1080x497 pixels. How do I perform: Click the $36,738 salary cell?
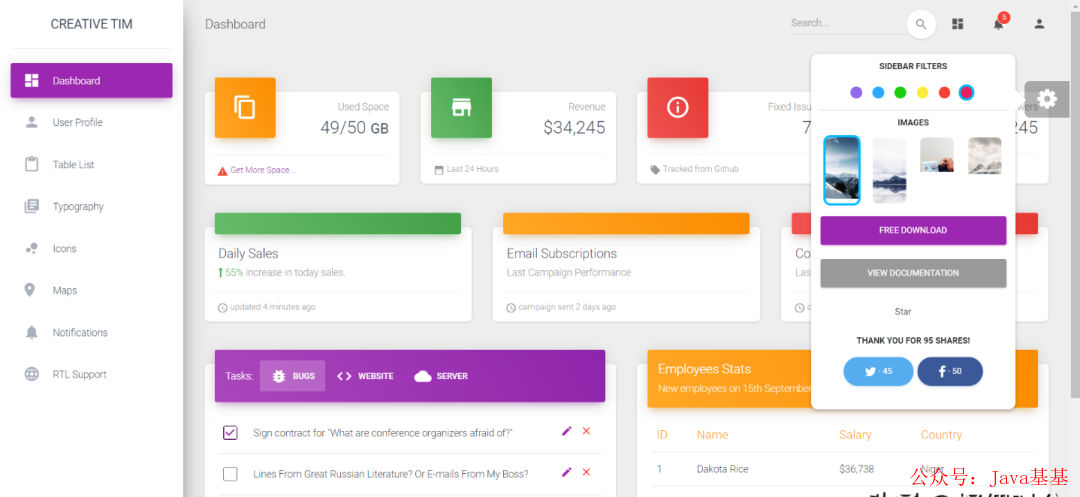point(856,469)
